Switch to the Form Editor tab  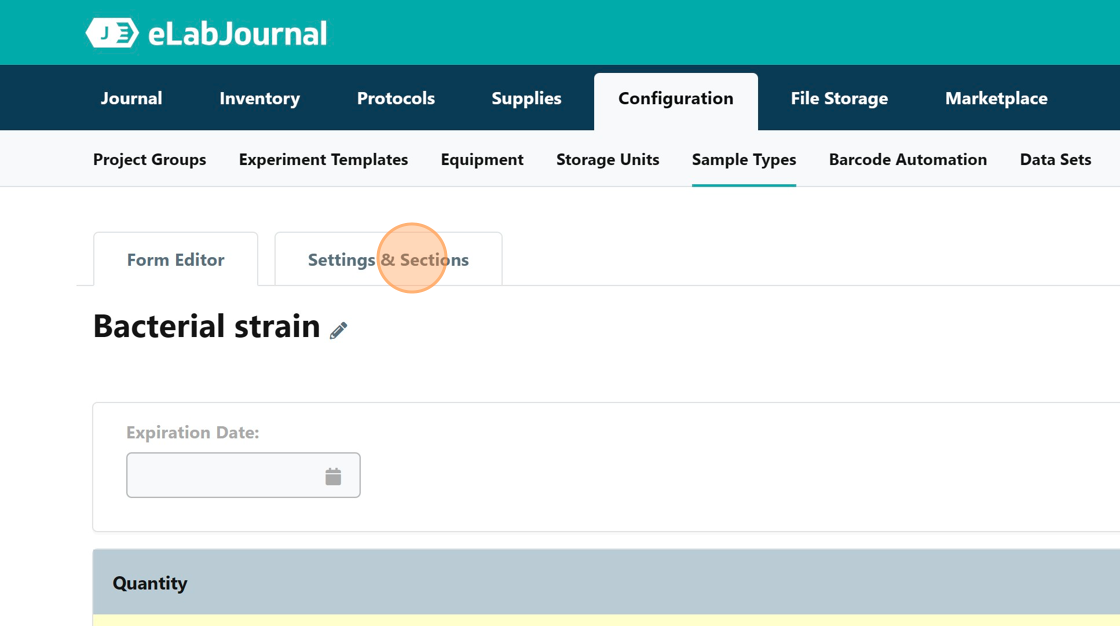[x=176, y=259]
